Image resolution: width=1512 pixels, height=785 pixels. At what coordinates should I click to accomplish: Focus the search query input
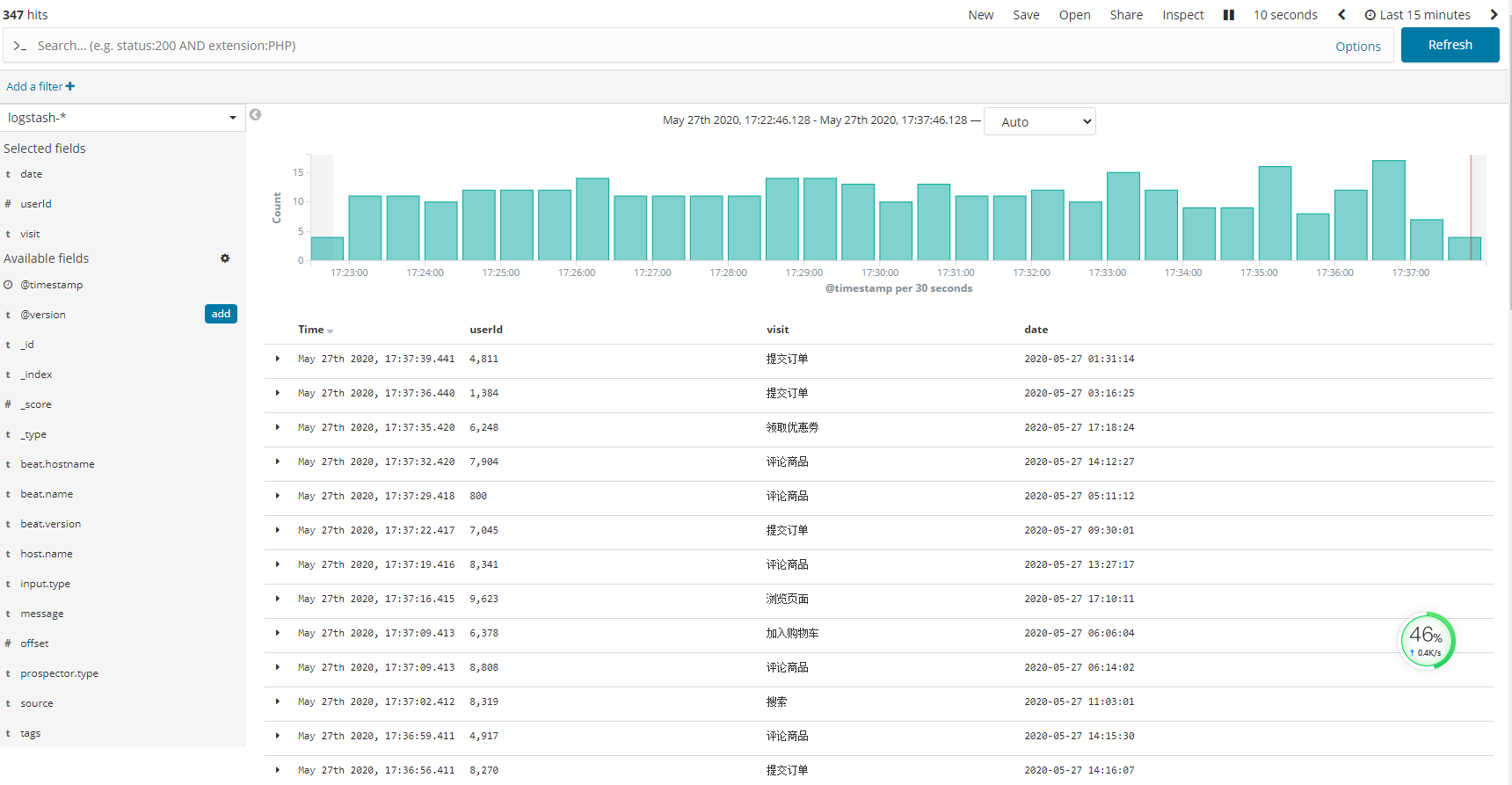(677, 46)
